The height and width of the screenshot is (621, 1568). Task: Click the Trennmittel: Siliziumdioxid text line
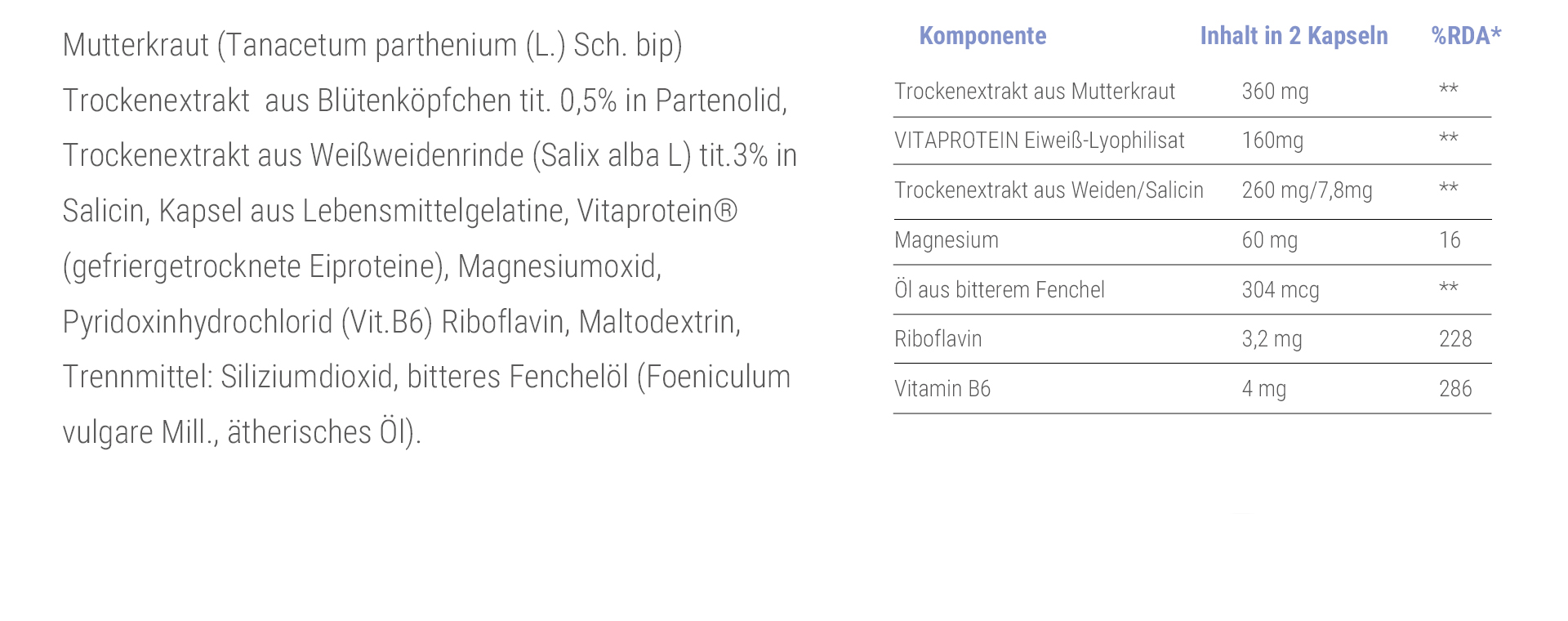point(426,377)
